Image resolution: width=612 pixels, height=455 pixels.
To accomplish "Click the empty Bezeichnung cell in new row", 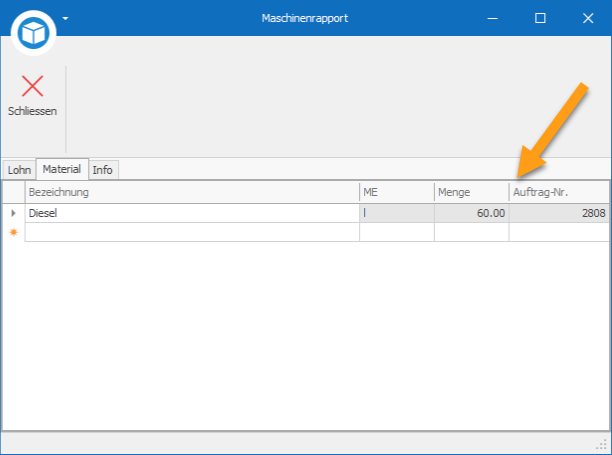I will (192, 232).
